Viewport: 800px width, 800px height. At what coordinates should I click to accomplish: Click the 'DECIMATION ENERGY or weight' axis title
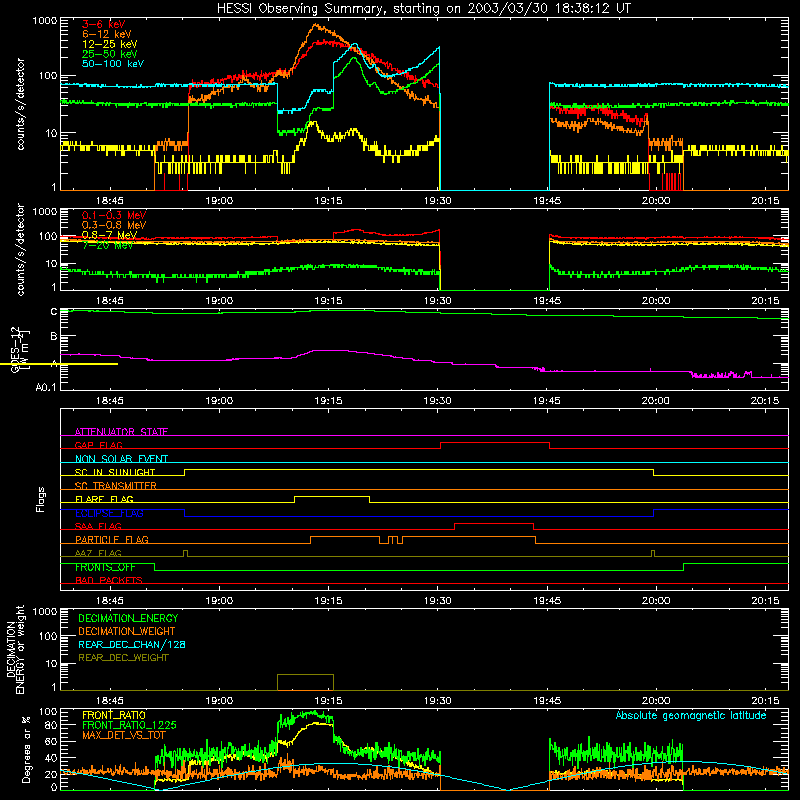click(x=15, y=650)
